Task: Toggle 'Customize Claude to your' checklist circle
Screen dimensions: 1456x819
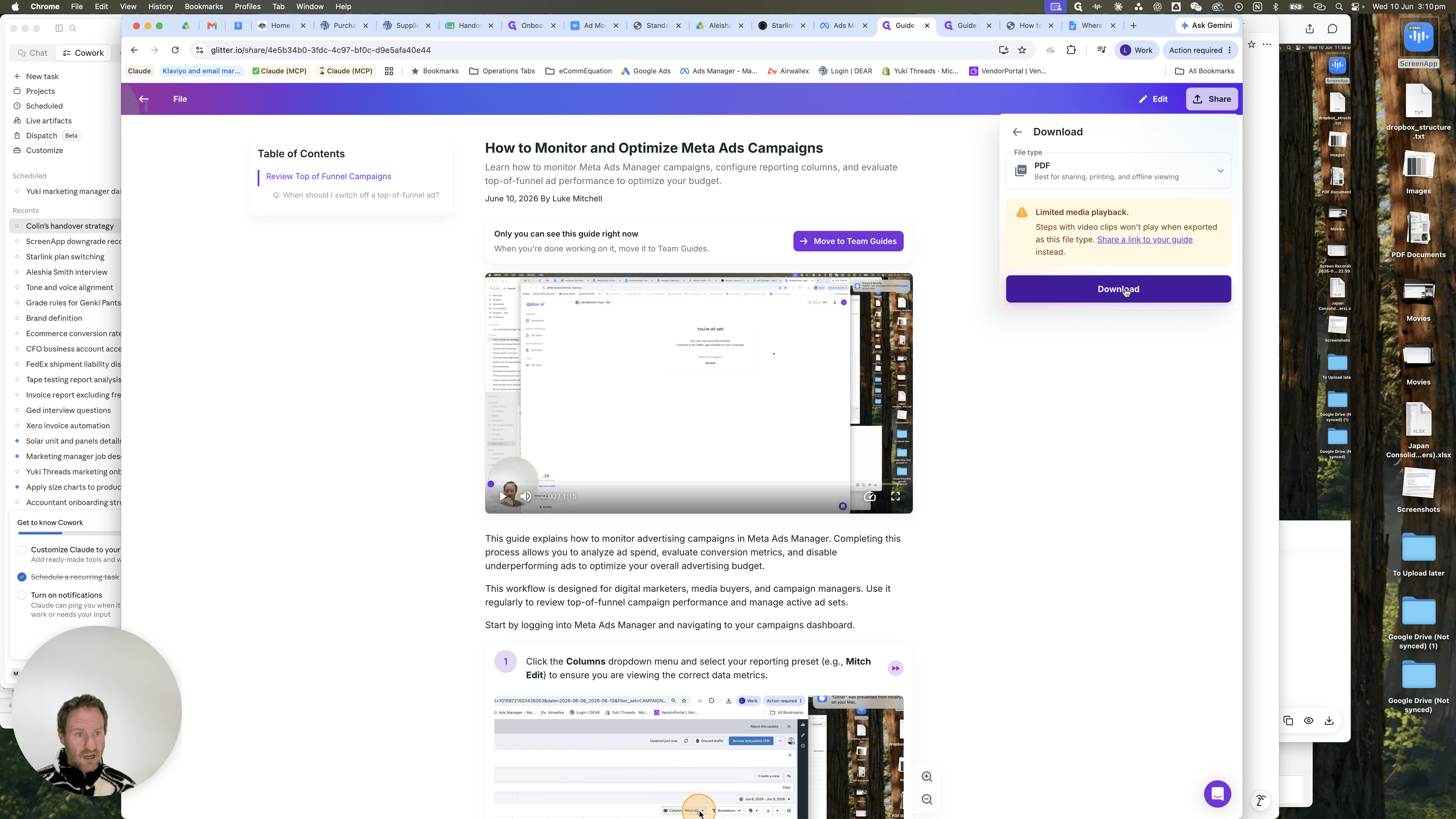Action: pyautogui.click(x=22, y=549)
